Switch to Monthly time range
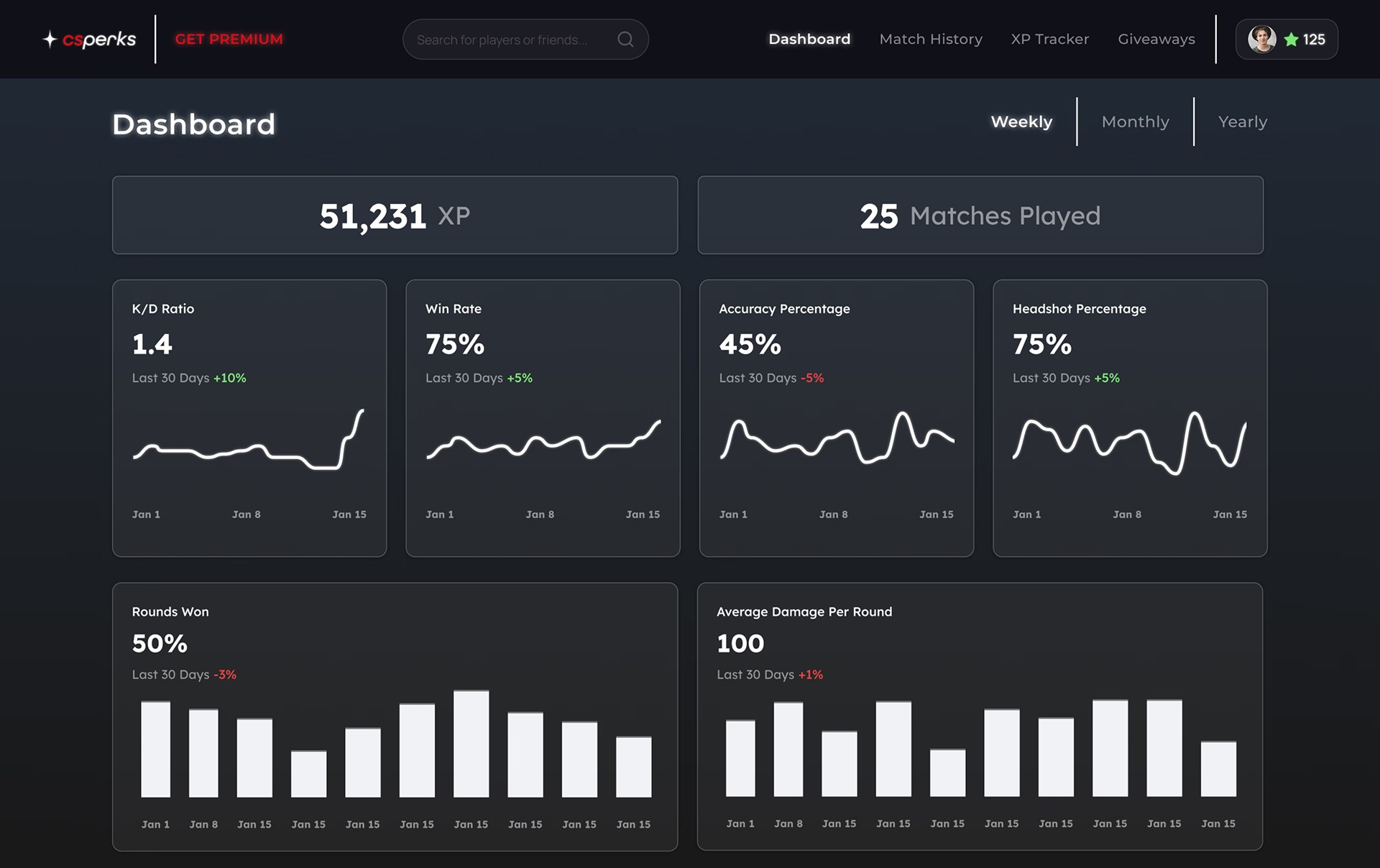 click(x=1135, y=122)
